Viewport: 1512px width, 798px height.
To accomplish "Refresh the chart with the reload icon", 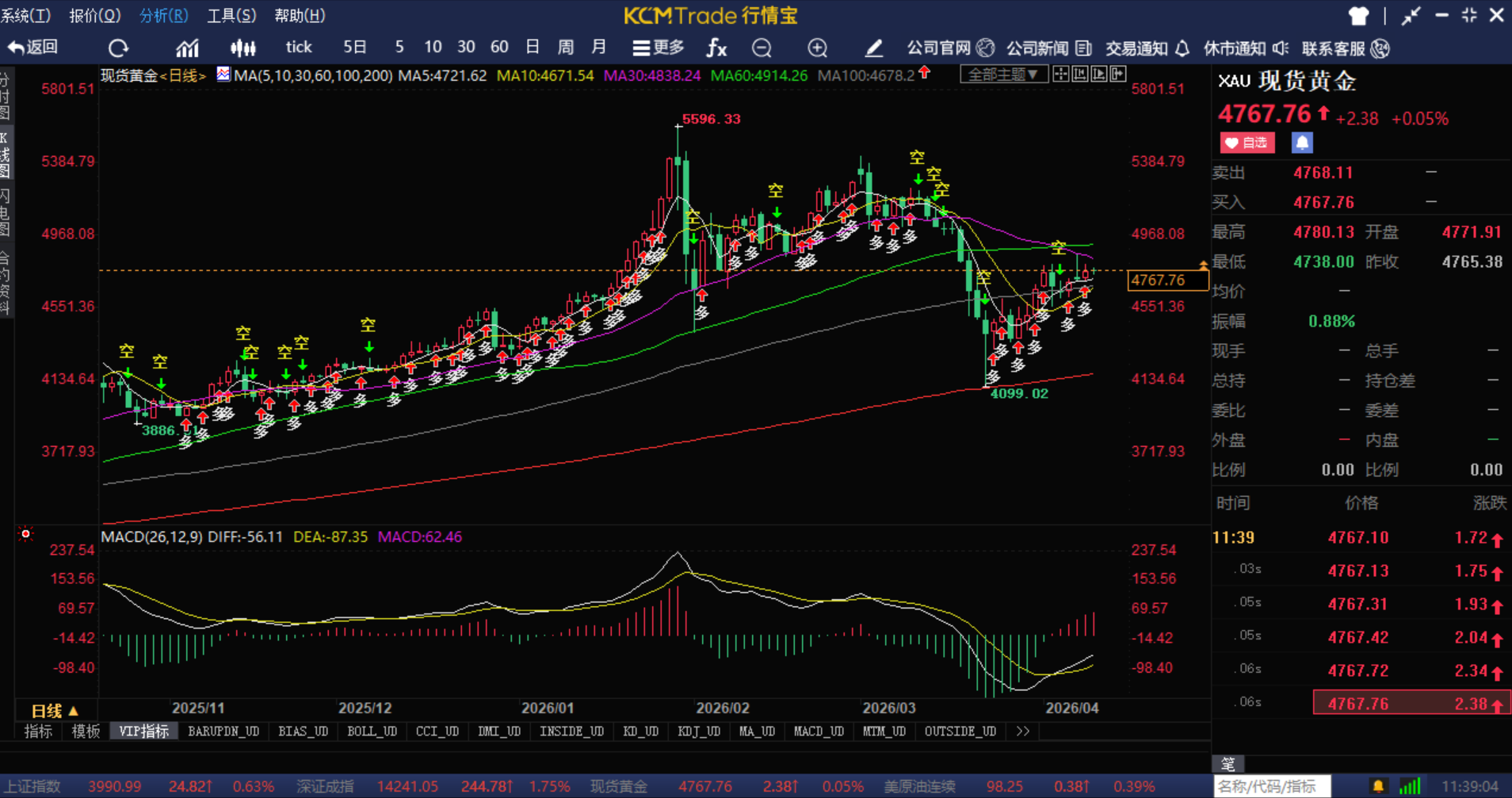I will (119, 48).
